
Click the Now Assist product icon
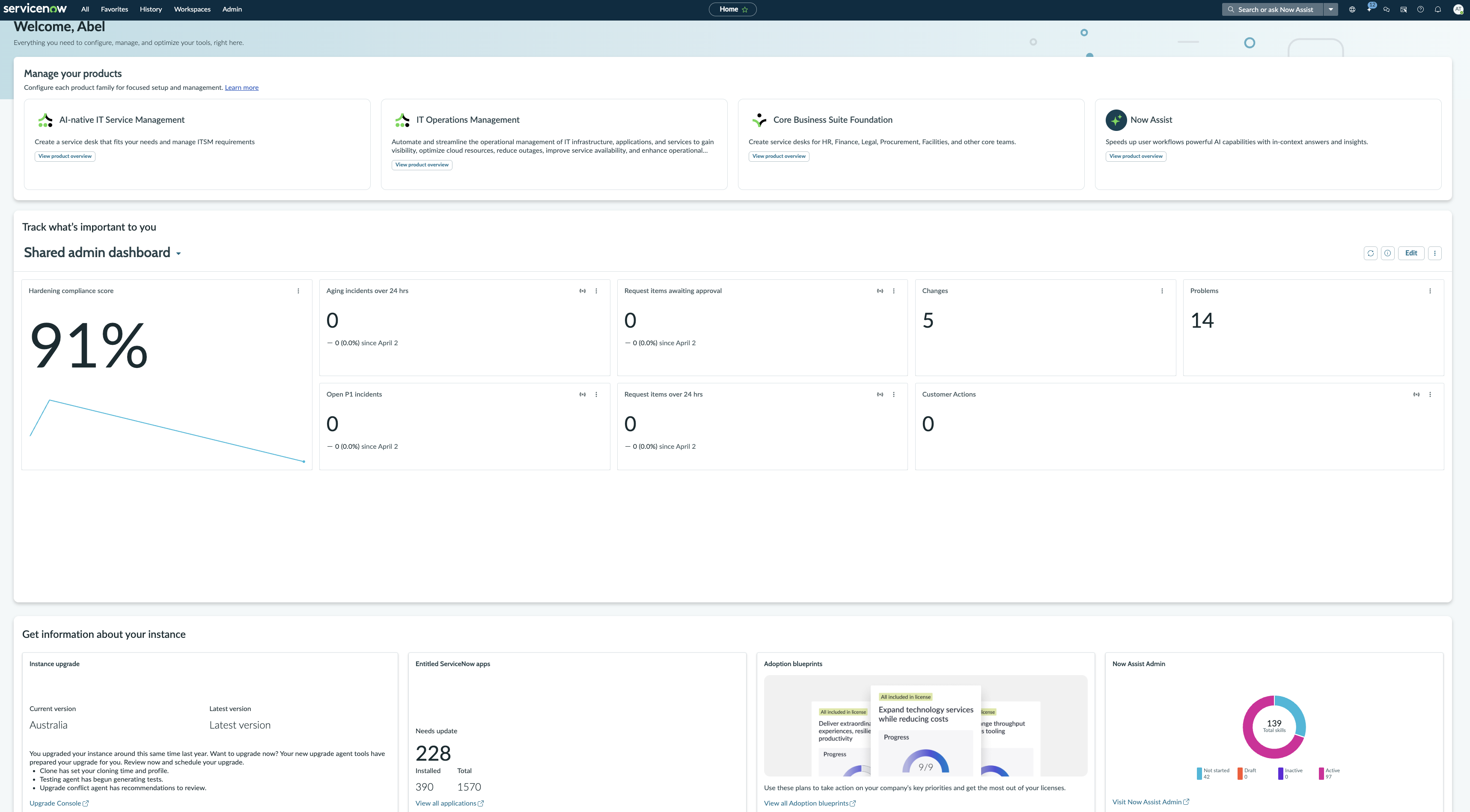tap(1116, 120)
